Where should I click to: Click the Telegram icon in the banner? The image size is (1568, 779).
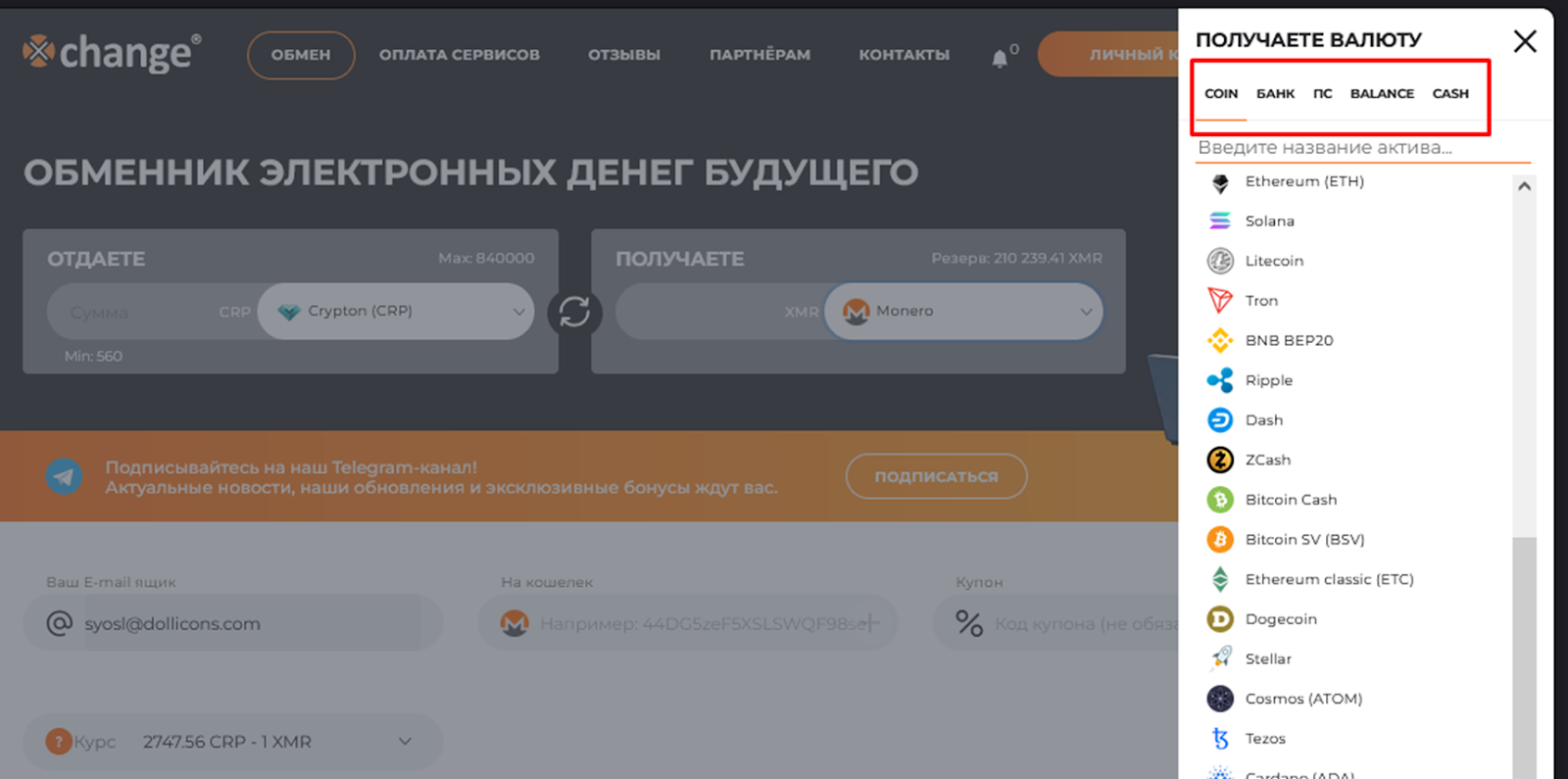click(65, 477)
